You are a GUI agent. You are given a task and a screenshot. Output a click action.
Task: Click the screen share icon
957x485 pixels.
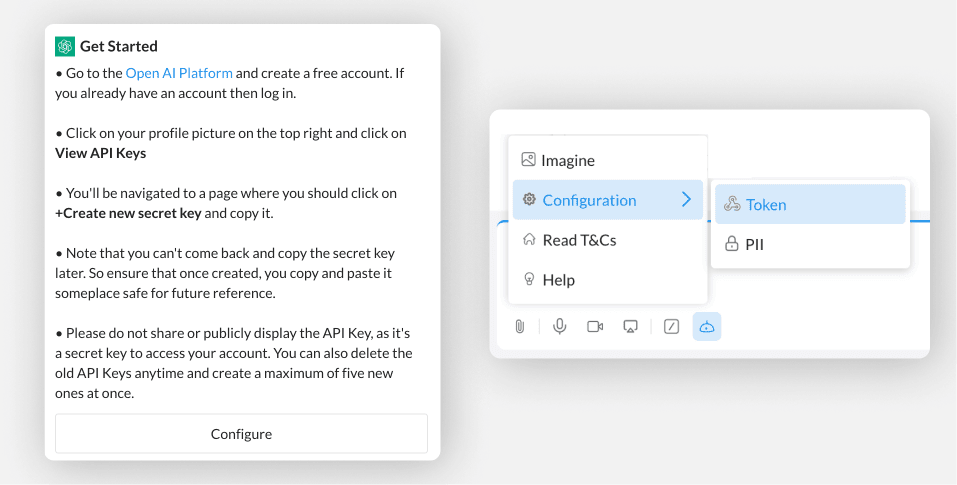coord(630,326)
